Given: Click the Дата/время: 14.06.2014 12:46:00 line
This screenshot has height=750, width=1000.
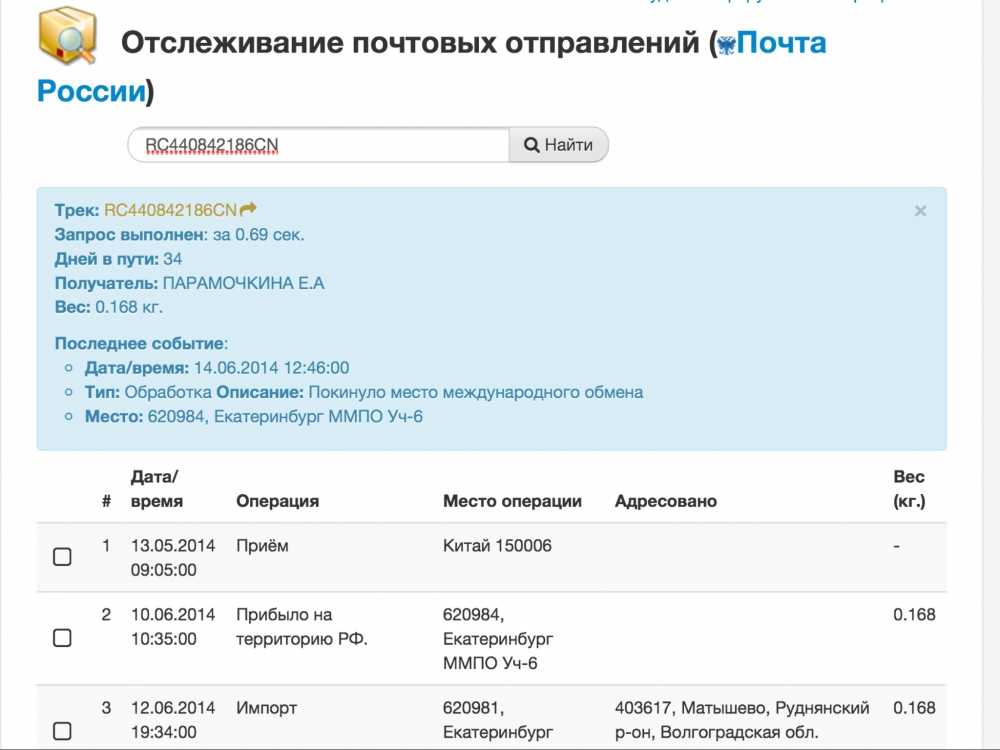Looking at the screenshot, I should (x=217, y=368).
